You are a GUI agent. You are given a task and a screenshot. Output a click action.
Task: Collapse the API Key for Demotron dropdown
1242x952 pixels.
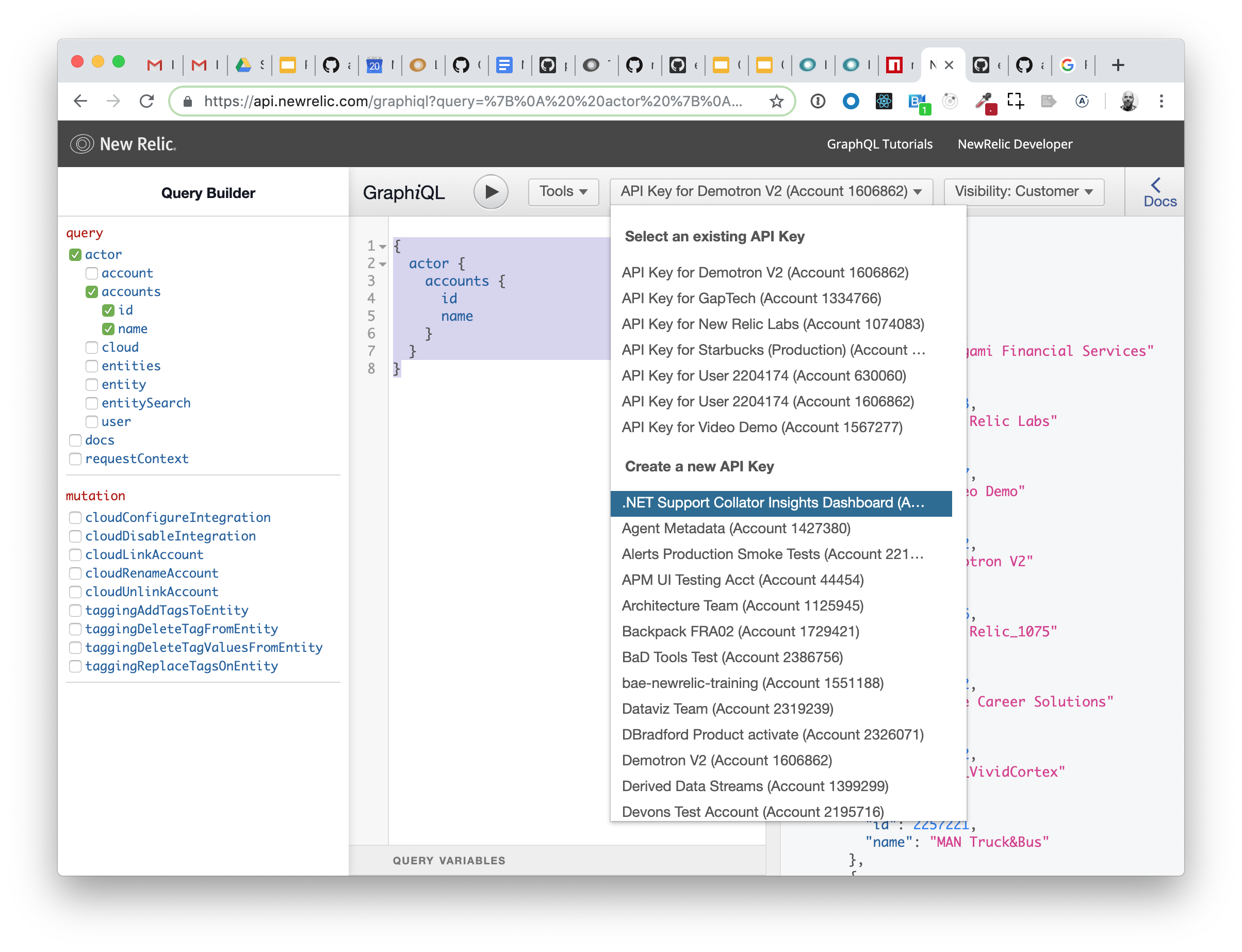(771, 191)
